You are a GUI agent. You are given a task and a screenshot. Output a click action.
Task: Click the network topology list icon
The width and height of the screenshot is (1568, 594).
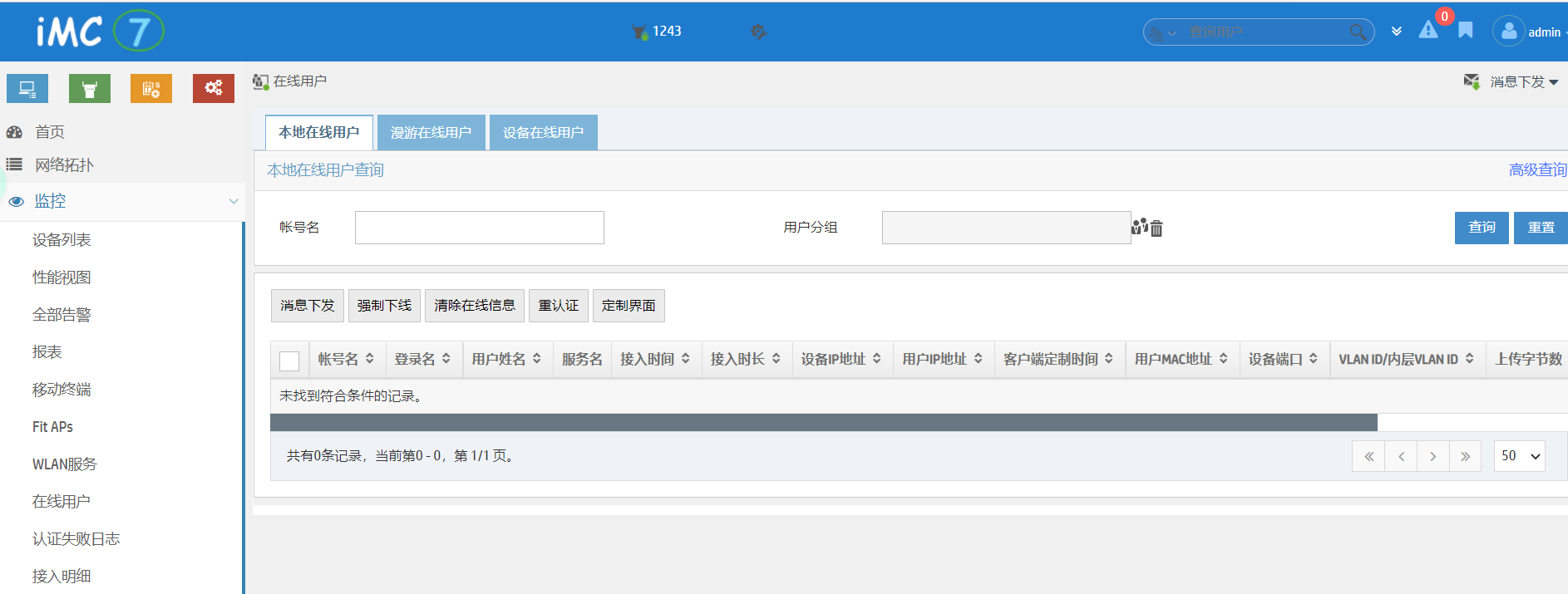point(14,164)
